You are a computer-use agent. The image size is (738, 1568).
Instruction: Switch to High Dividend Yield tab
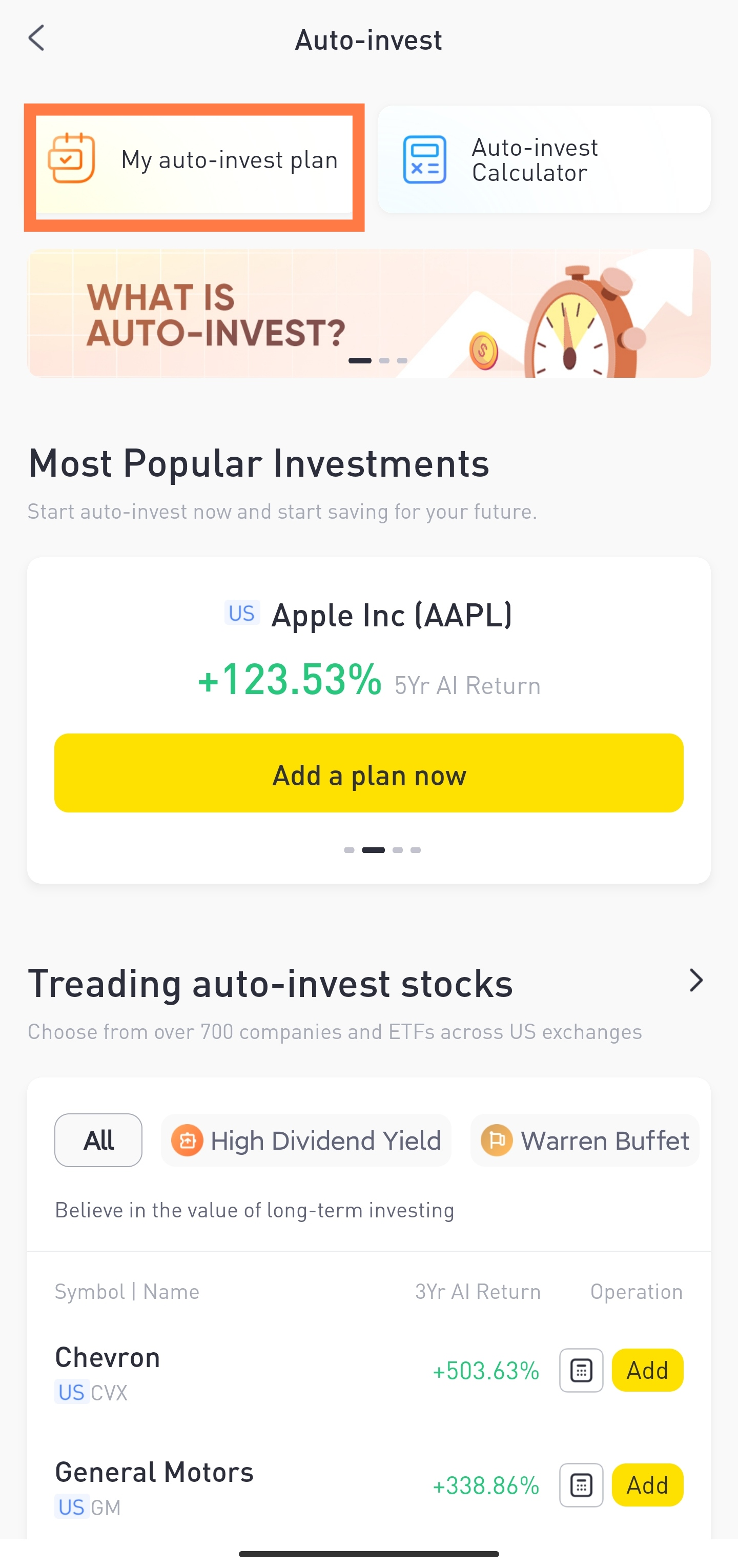[x=325, y=1140]
